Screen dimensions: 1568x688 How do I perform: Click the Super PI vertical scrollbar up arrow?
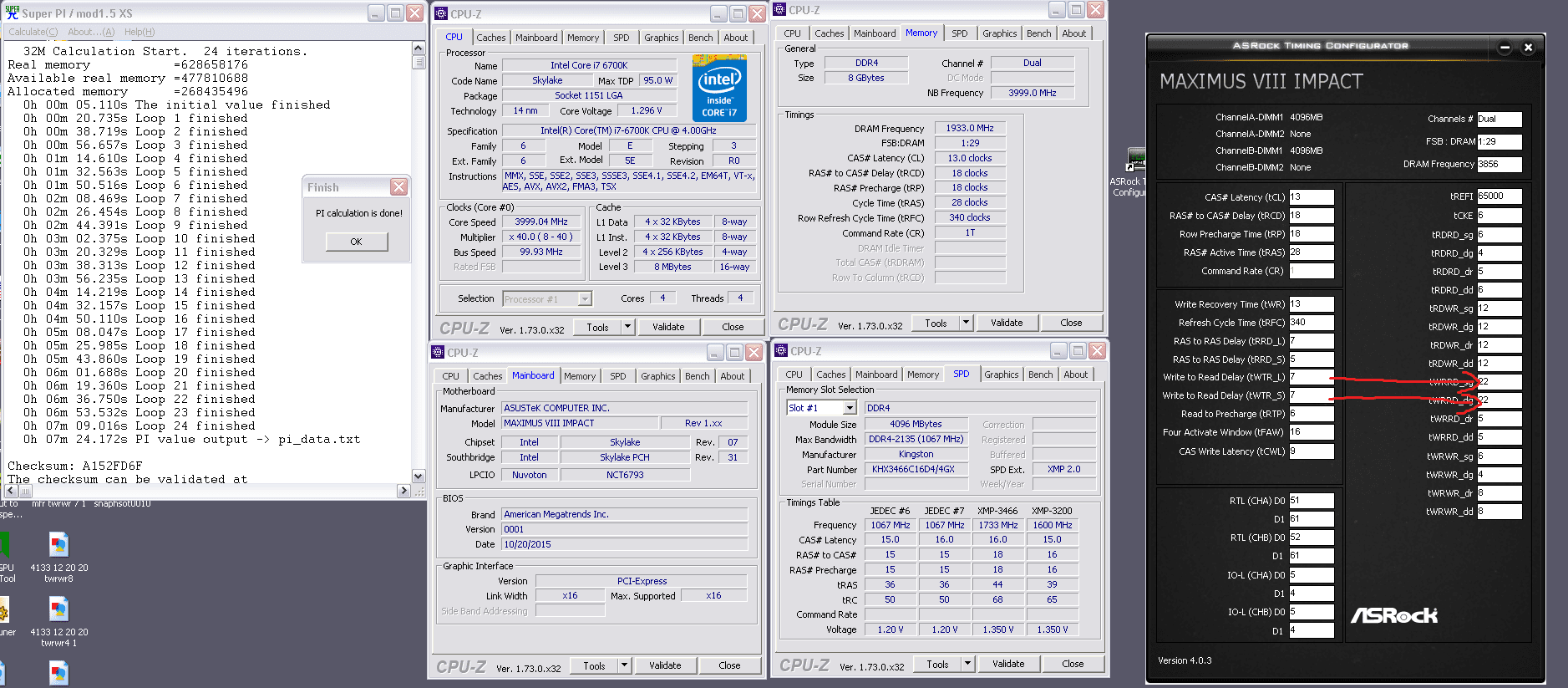coord(419,48)
